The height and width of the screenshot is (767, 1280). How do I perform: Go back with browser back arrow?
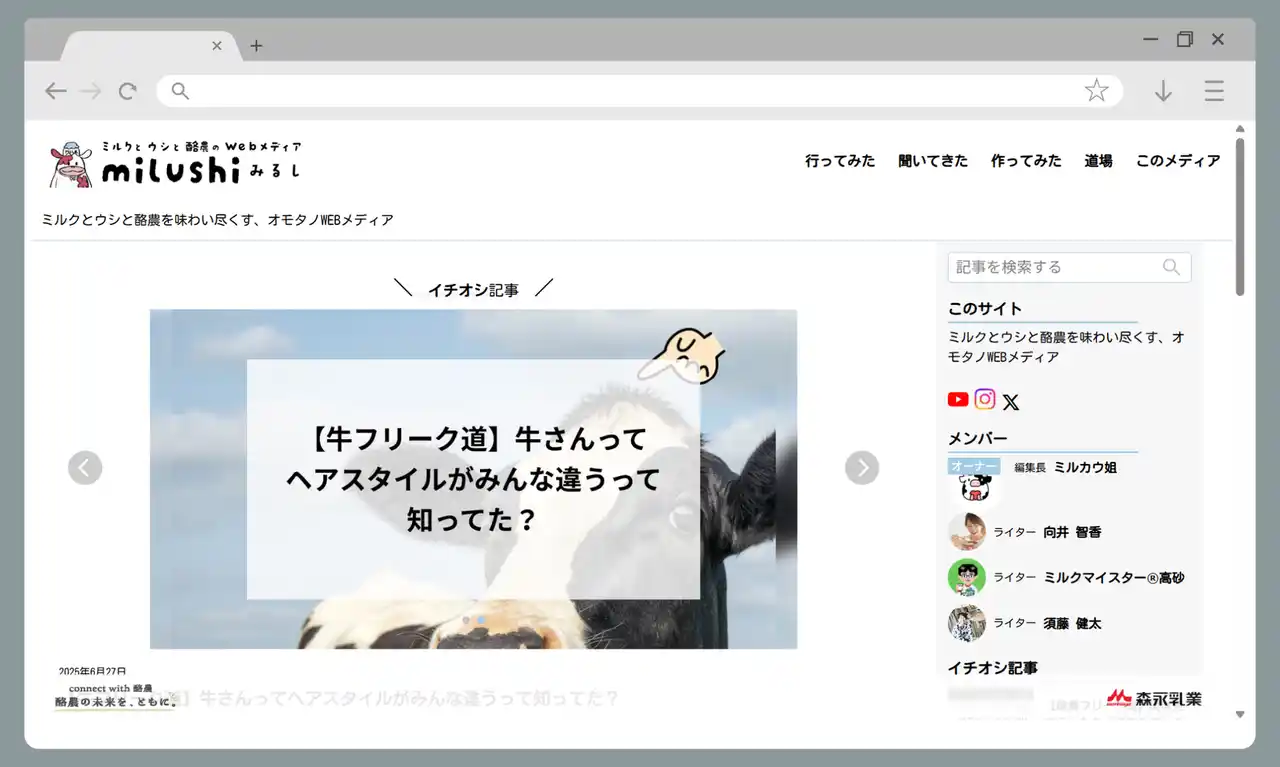click(x=55, y=91)
